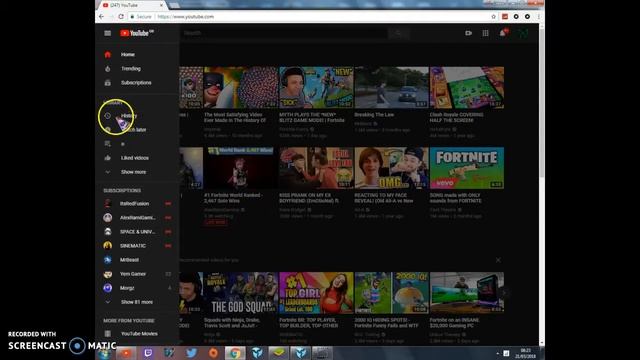
Task: Open the INSANE Gaming PC video thumbnail
Action: 467,293
